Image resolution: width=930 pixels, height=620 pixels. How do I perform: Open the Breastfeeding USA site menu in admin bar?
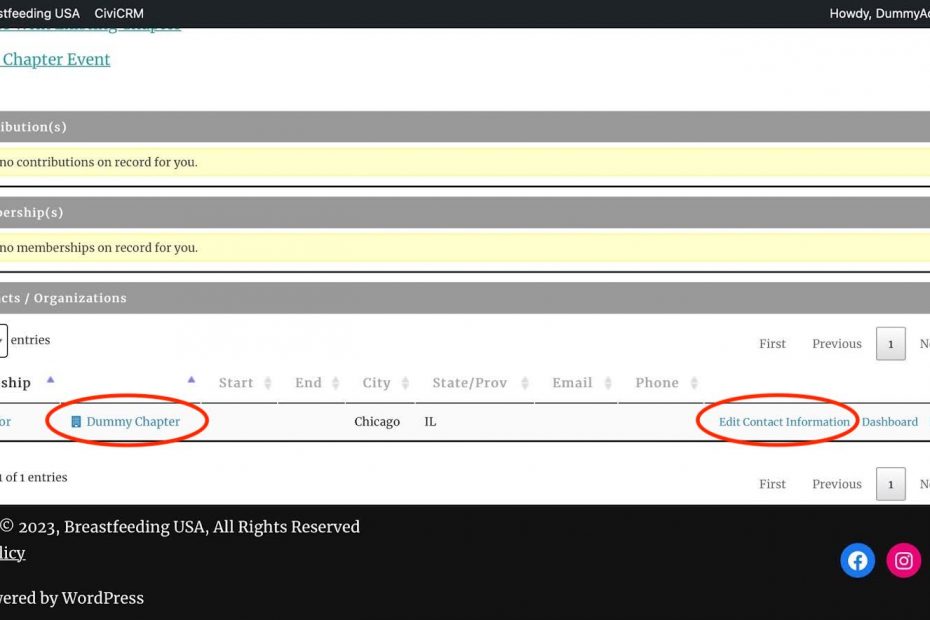click(x=40, y=13)
